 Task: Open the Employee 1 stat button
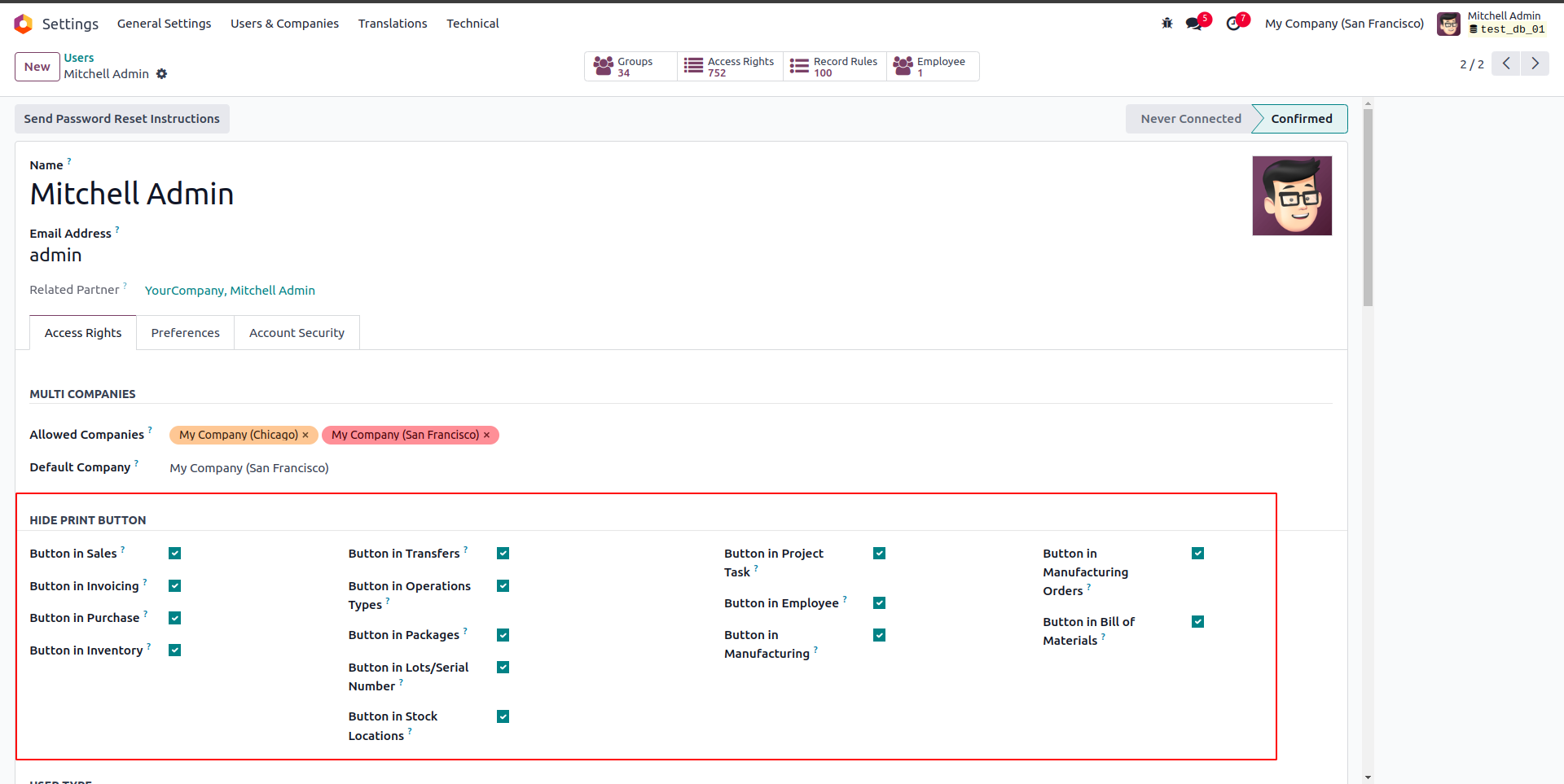(933, 67)
